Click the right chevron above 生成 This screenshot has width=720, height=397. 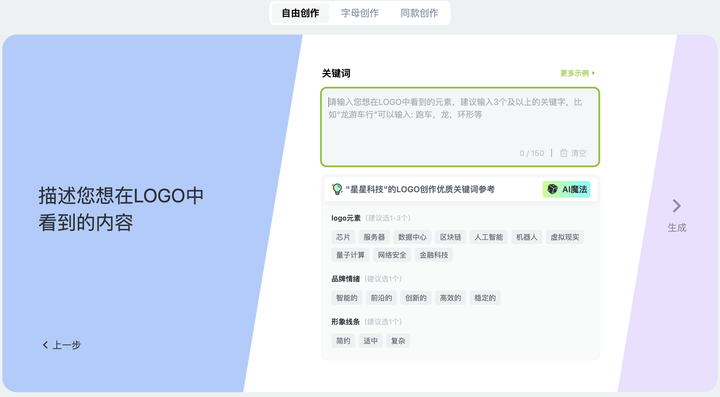(x=676, y=206)
